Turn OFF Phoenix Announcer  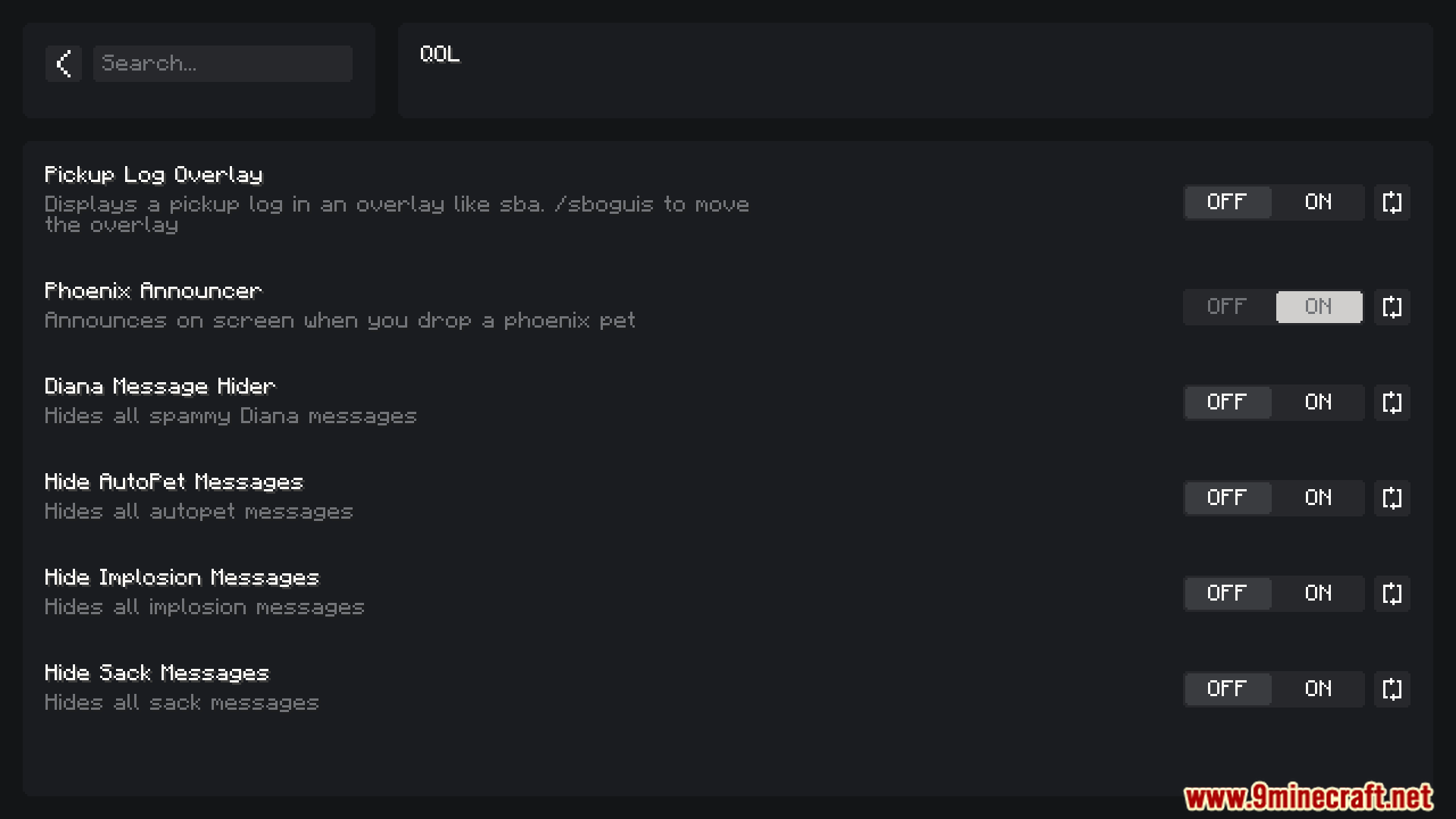[1227, 307]
